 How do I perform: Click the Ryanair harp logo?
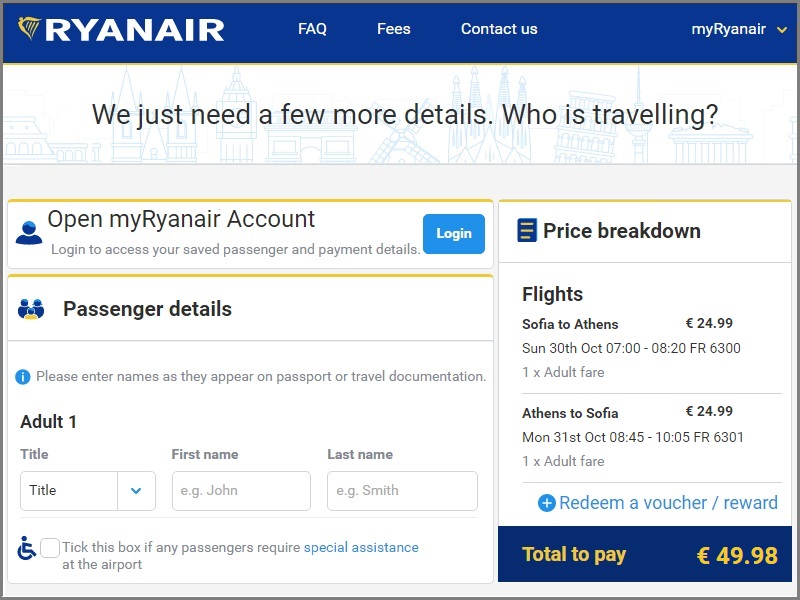coord(29,28)
